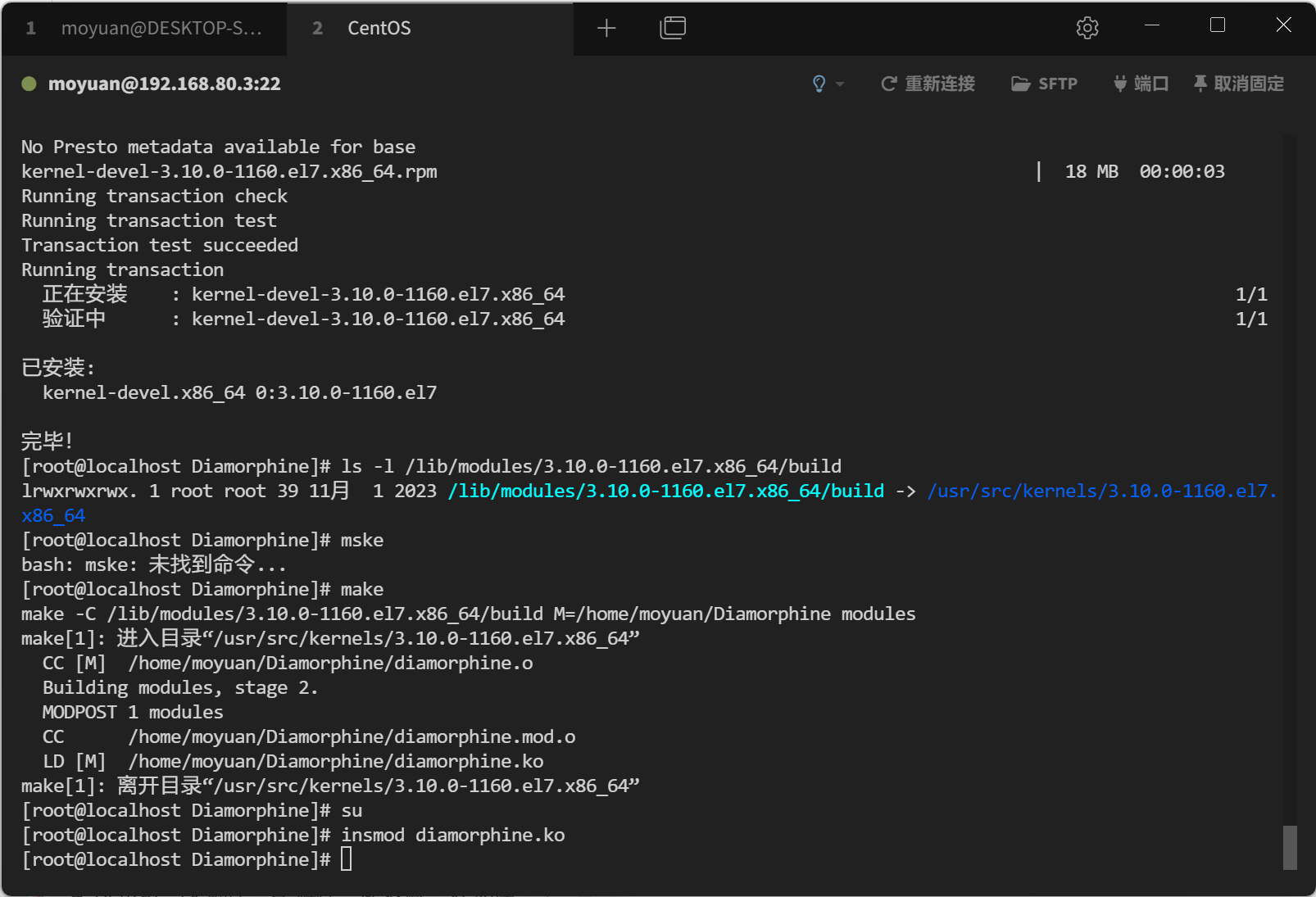Open a new tab with plus icon
The width and height of the screenshot is (1316, 897).
pos(606,29)
